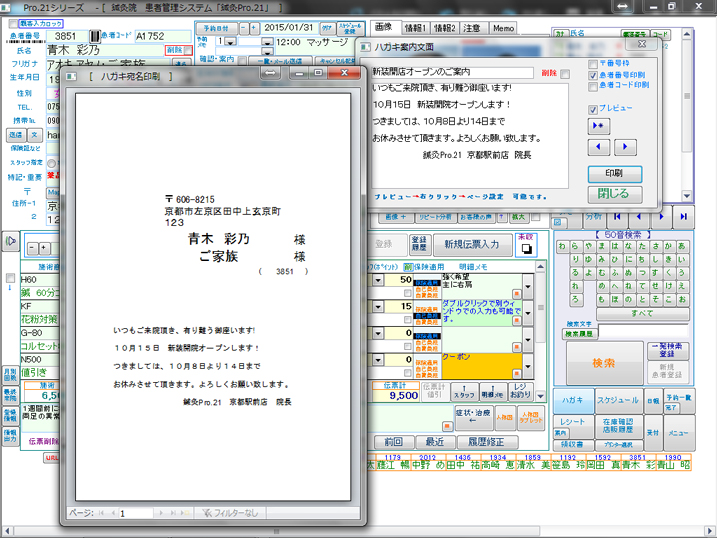Click the 検索文字 input field
This screenshot has height=538, width=717.
point(643,331)
